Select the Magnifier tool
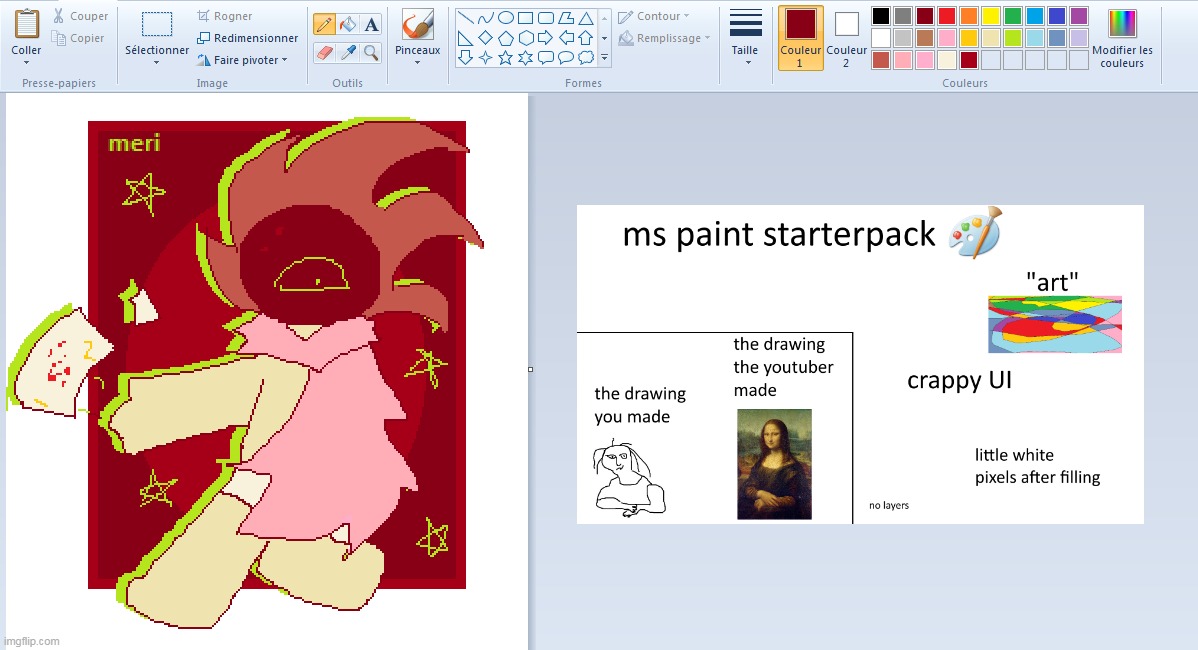The width and height of the screenshot is (1198, 650). [369, 51]
